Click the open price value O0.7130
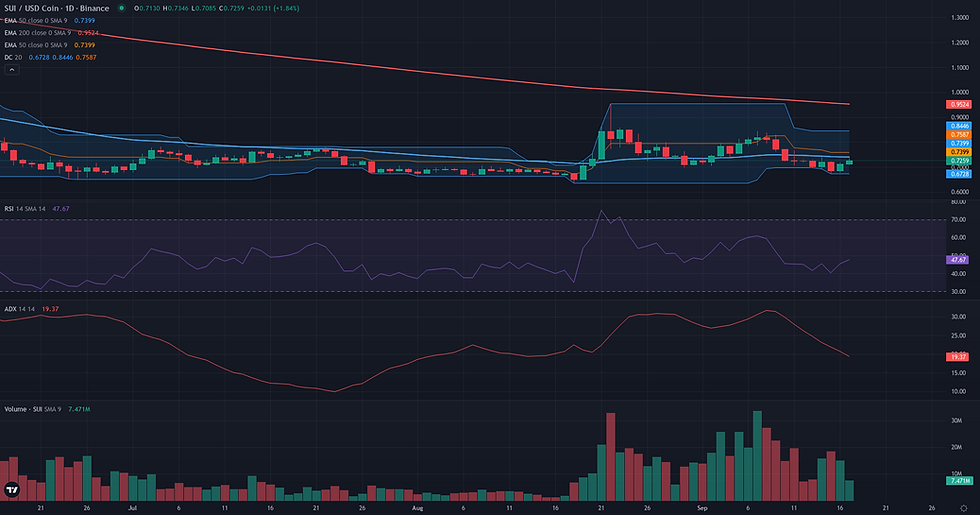This screenshot has width=980, height=515. tap(146, 8)
